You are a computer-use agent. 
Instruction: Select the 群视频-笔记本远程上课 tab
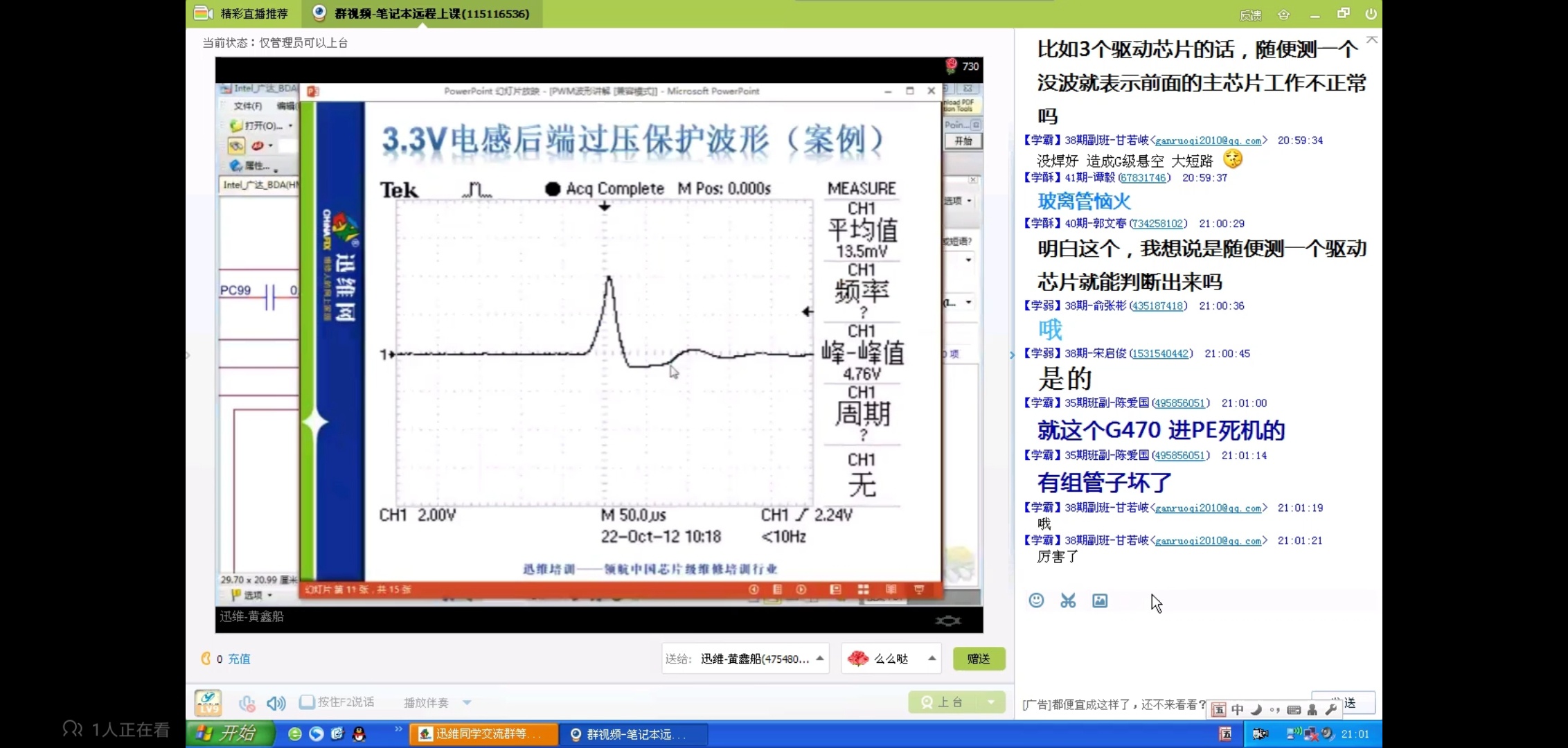pyautogui.click(x=422, y=13)
